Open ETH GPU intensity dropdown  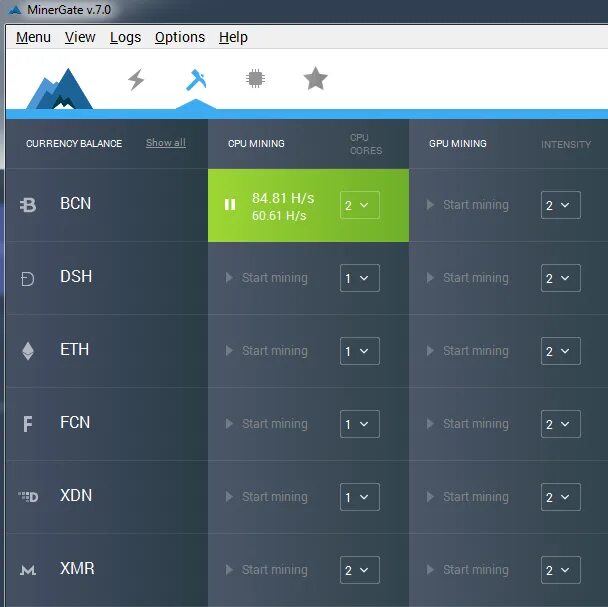[561, 351]
